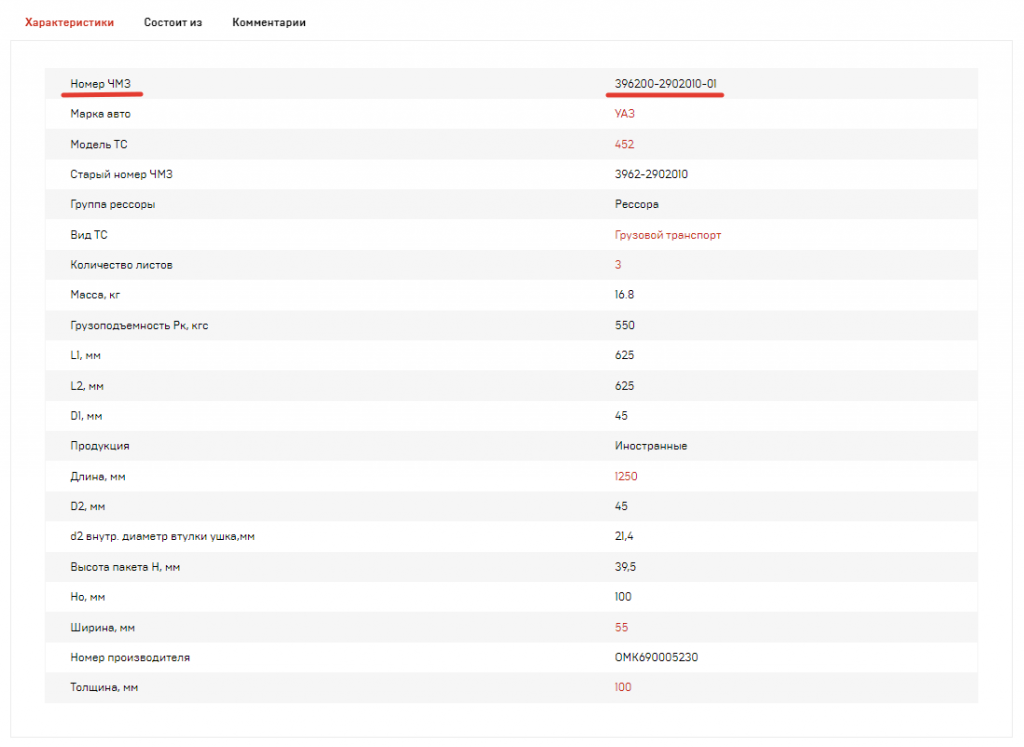The image size is (1024, 747).
Task: Open the Состоит из tab
Action: pyautogui.click(x=173, y=22)
